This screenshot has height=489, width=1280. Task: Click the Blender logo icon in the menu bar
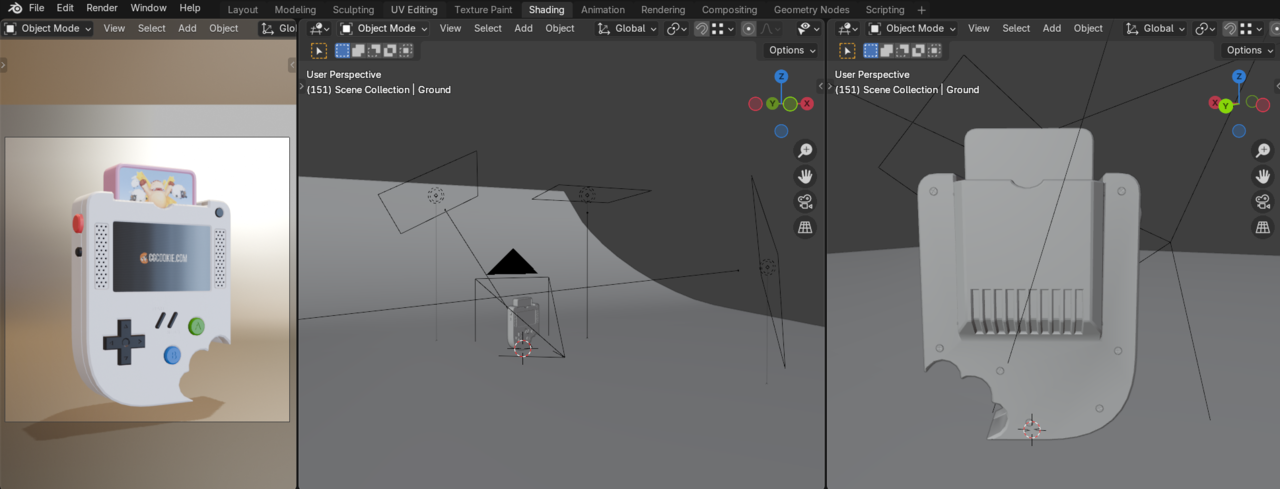tap(14, 9)
